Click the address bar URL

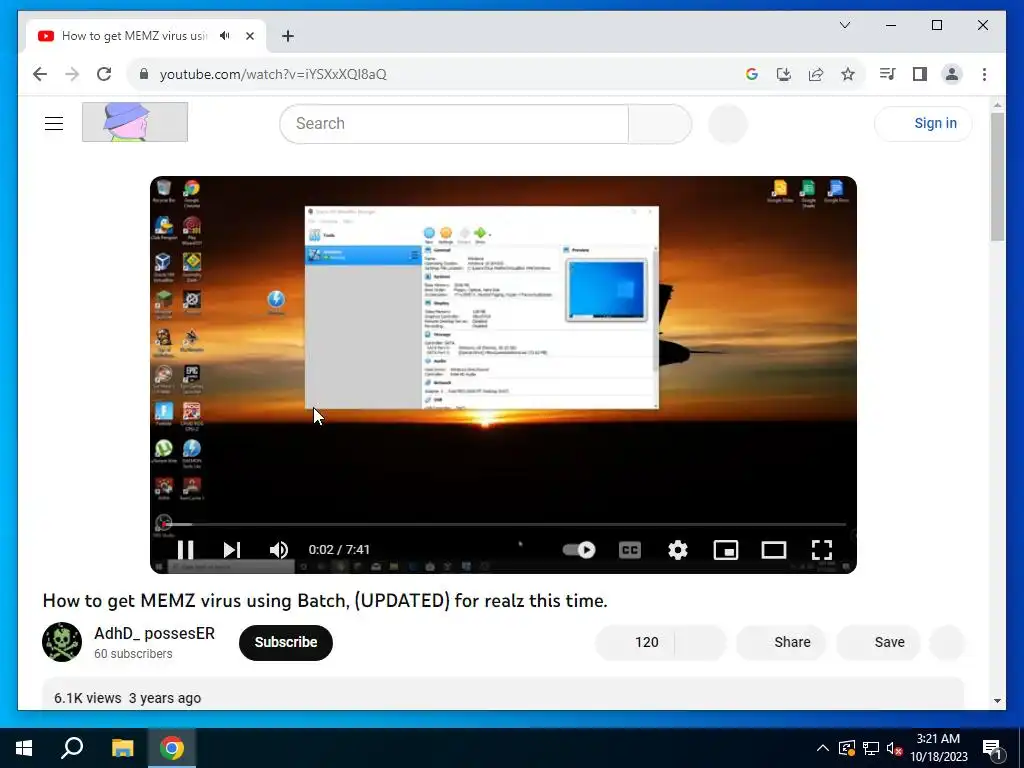pyautogui.click(x=273, y=74)
